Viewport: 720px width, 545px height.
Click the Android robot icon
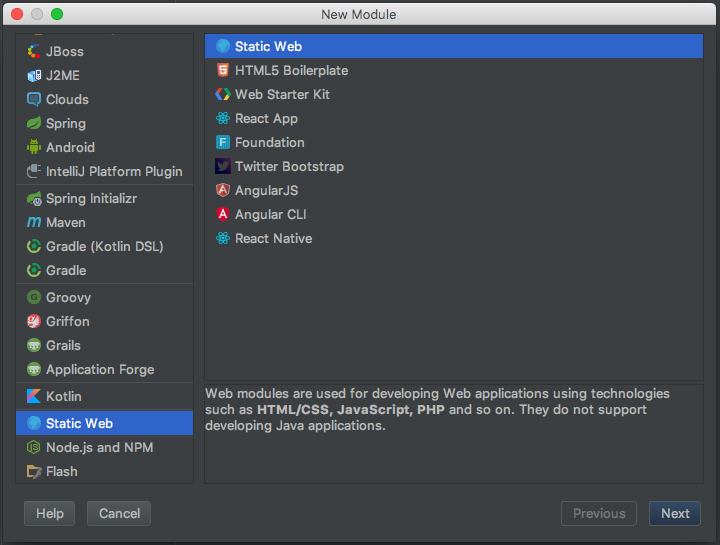coord(34,147)
